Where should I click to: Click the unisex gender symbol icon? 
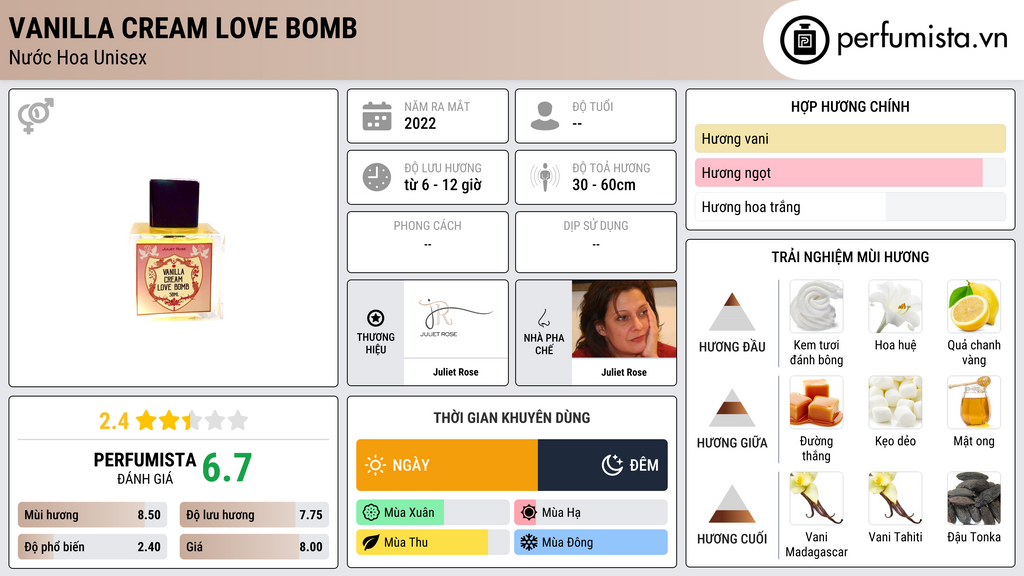click(x=36, y=116)
